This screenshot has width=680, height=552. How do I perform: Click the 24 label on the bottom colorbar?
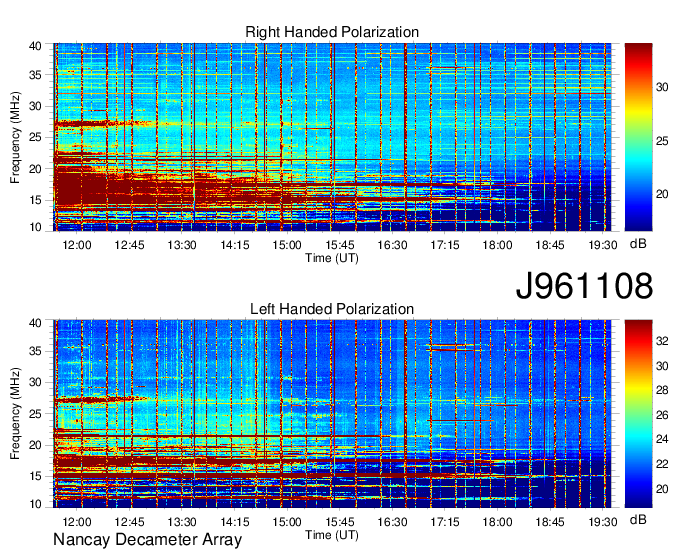662,440
